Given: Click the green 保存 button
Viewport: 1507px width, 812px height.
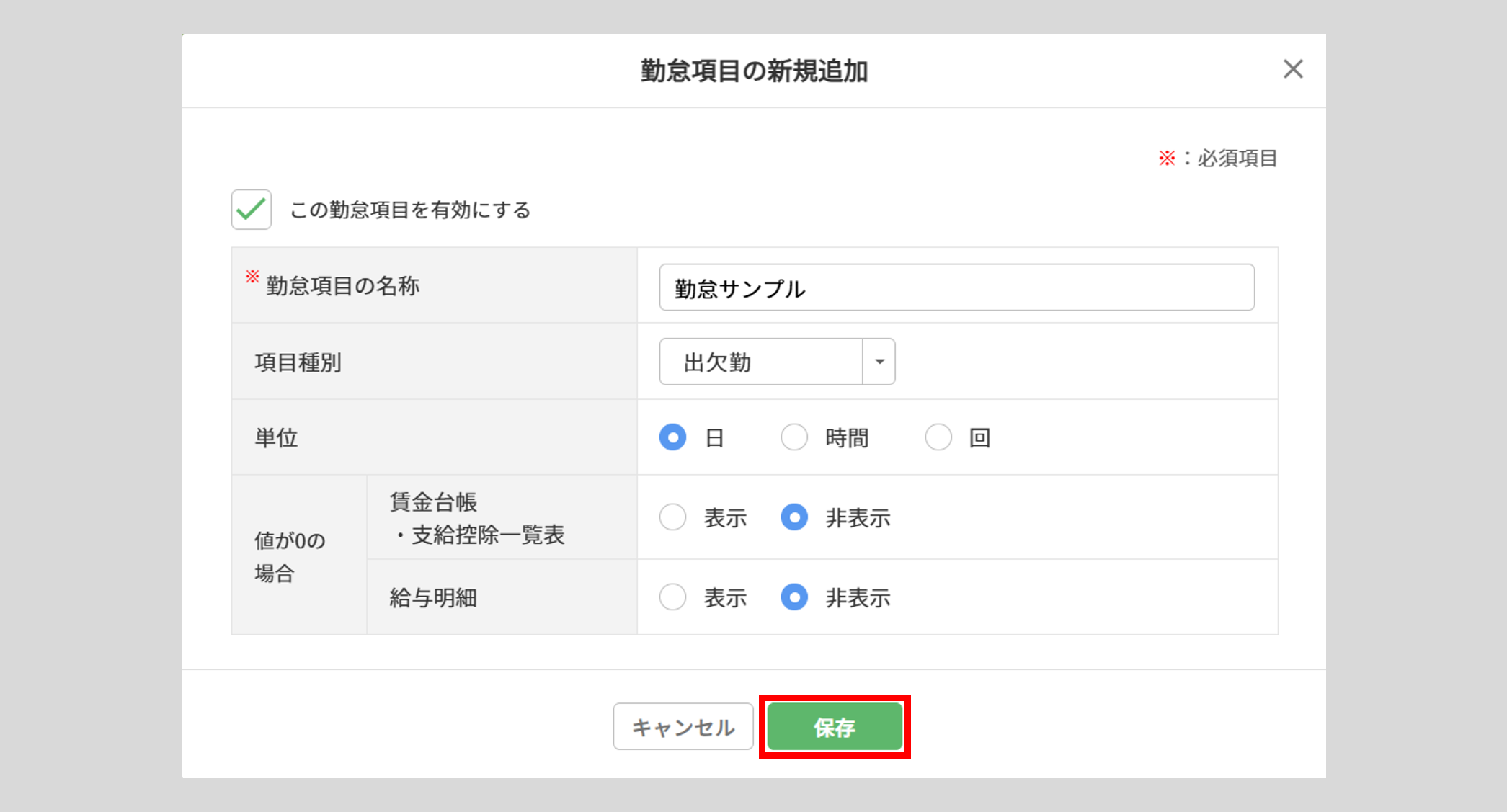Looking at the screenshot, I should click(x=835, y=727).
